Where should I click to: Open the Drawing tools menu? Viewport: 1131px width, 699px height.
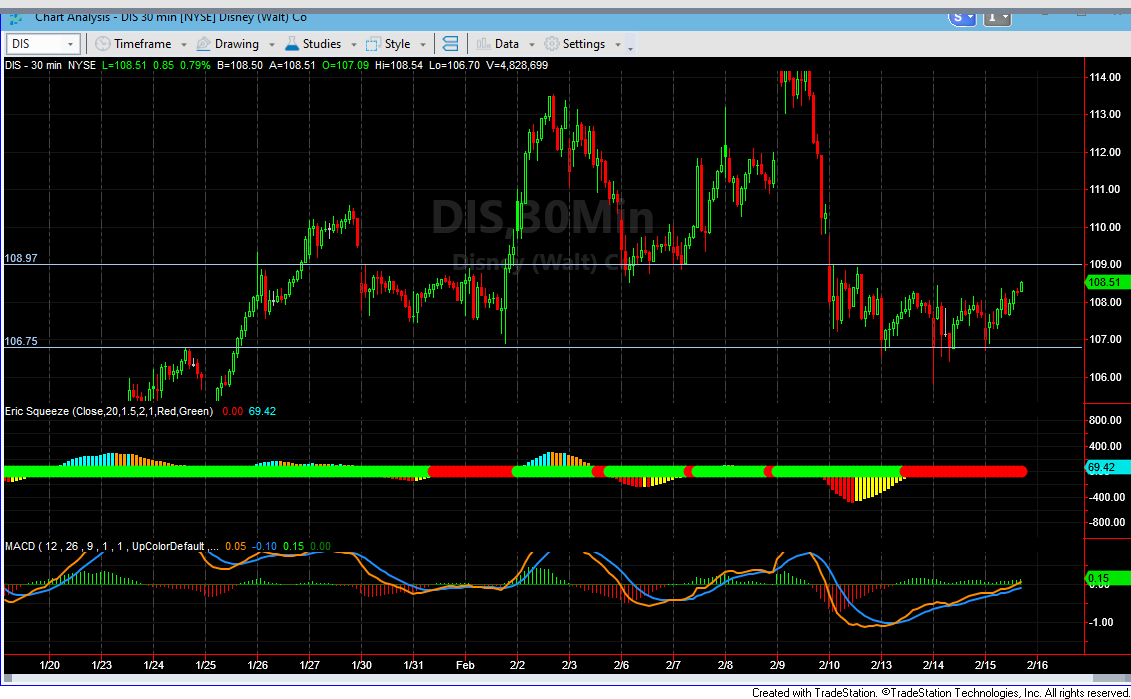click(236, 44)
